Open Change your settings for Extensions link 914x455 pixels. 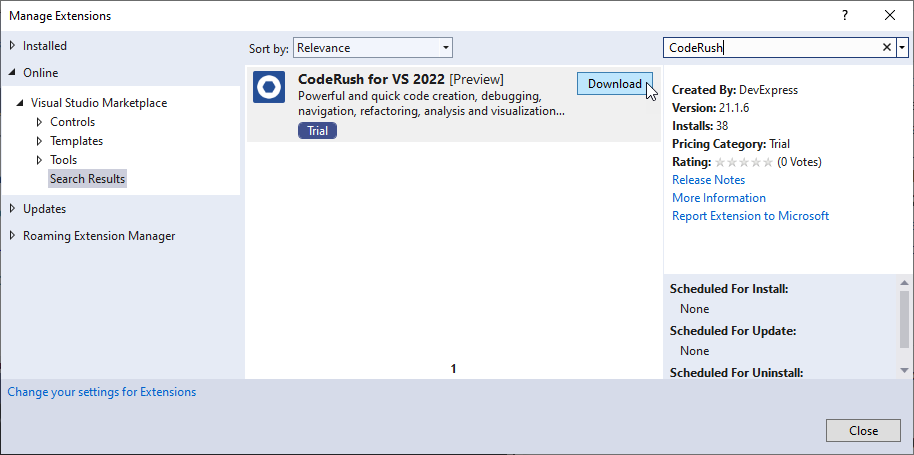click(x=101, y=392)
